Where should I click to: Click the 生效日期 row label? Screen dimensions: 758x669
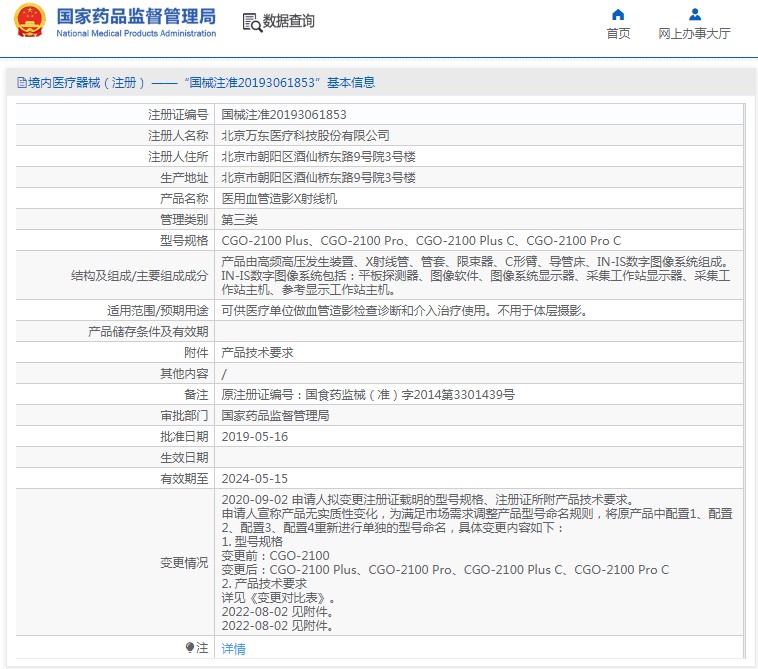(x=184, y=458)
